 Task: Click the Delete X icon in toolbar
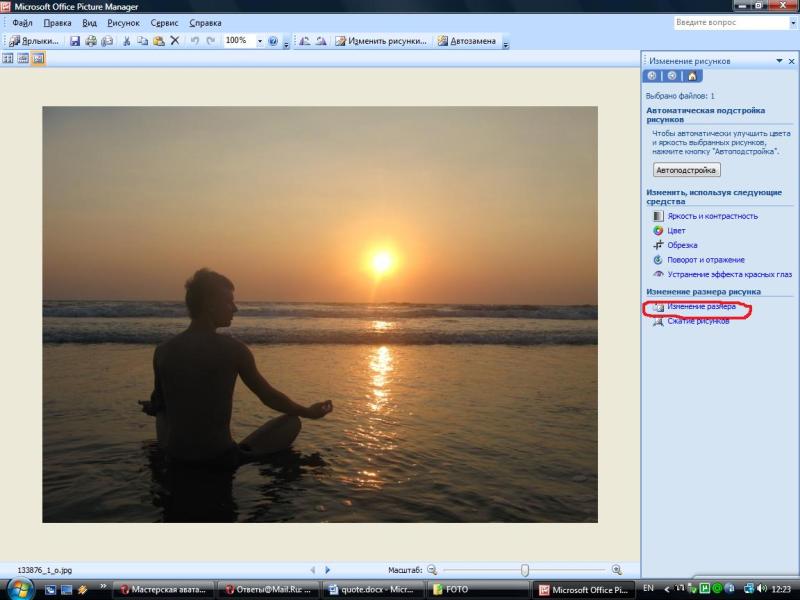coord(175,41)
